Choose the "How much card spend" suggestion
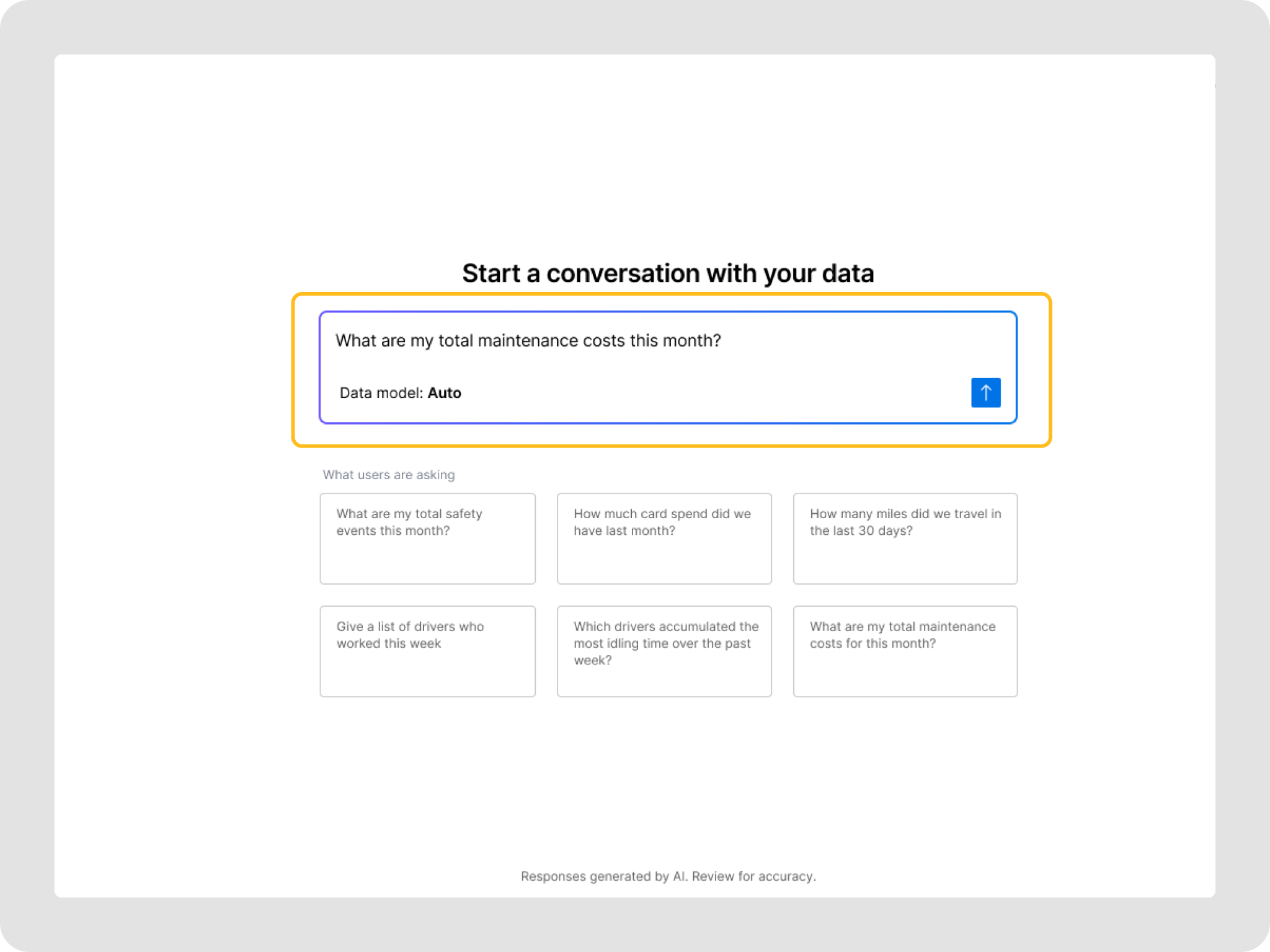Screen dimensions: 1270x952 (x=664, y=538)
